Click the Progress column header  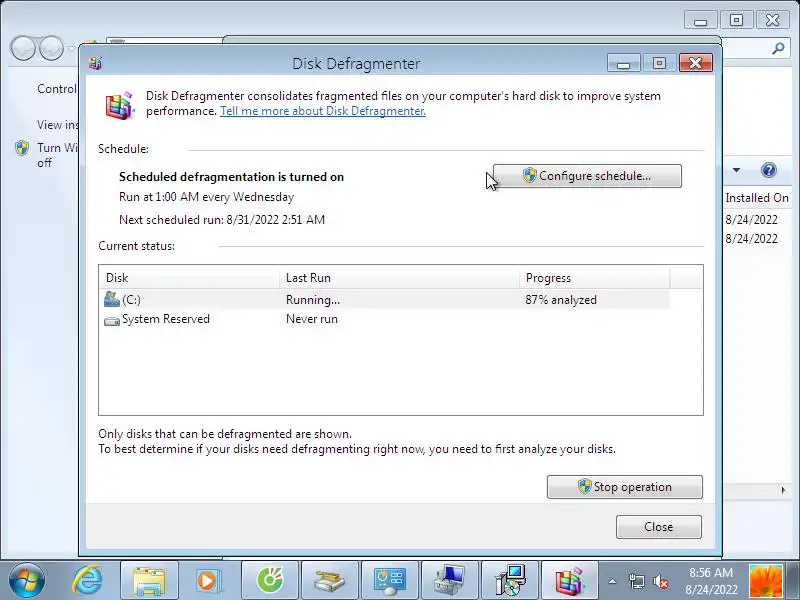point(594,278)
